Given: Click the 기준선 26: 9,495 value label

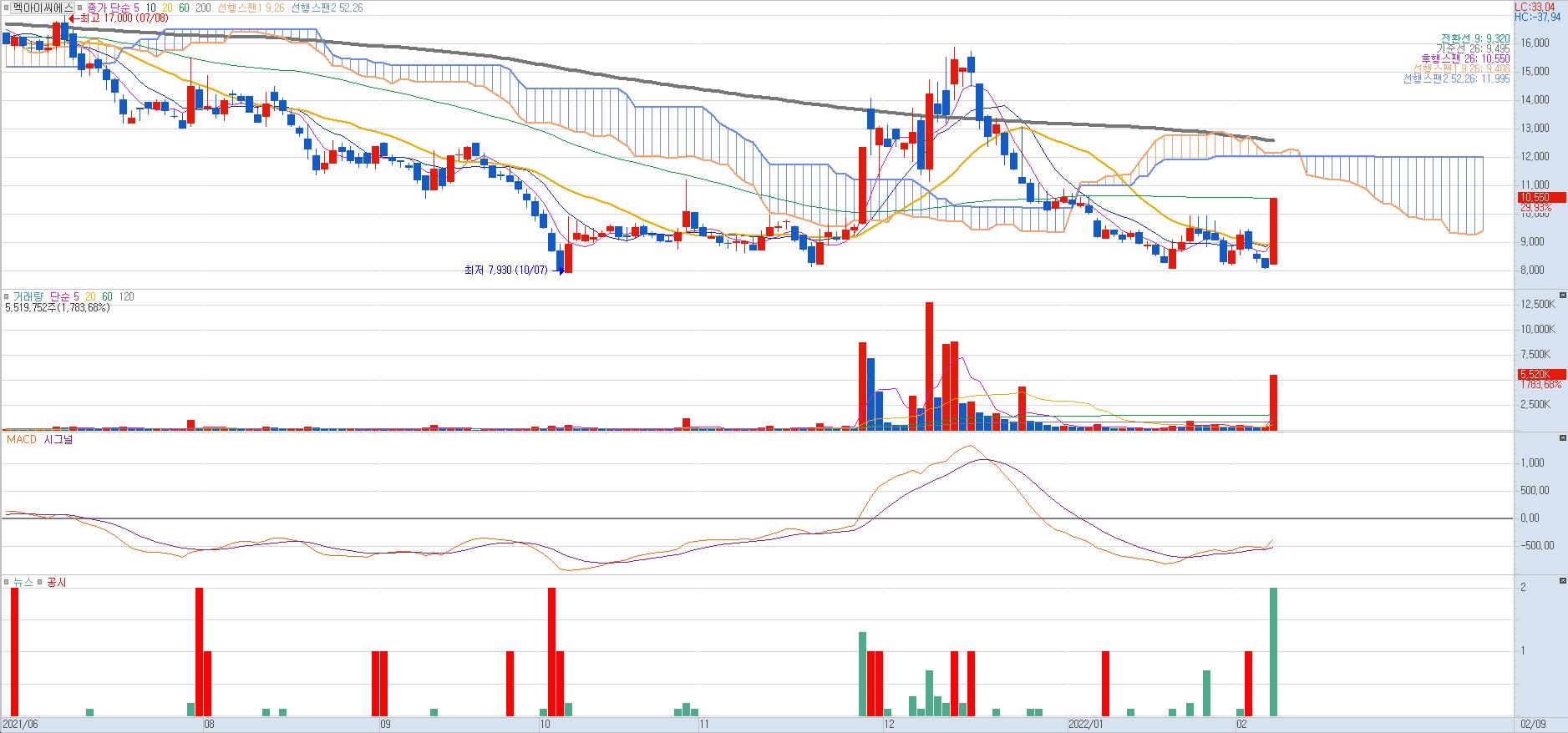Looking at the screenshot, I should 1474,48.
